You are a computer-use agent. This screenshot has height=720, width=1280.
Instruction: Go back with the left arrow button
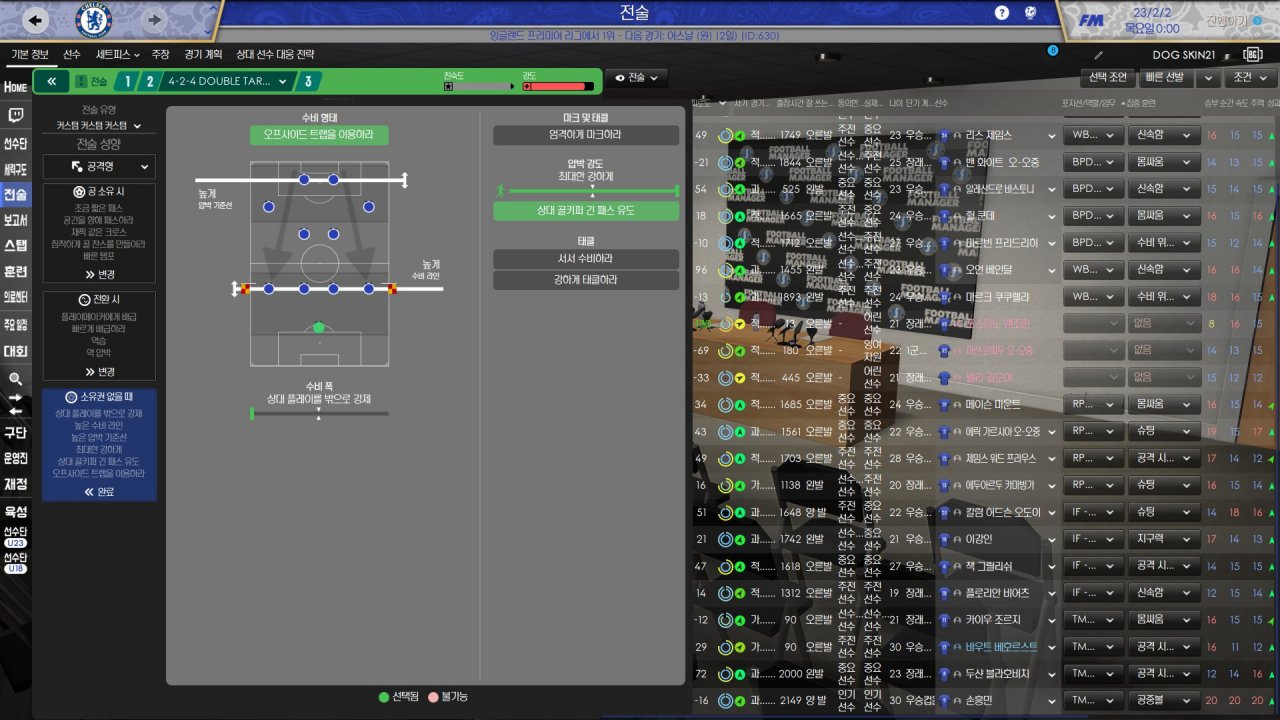tap(35, 19)
